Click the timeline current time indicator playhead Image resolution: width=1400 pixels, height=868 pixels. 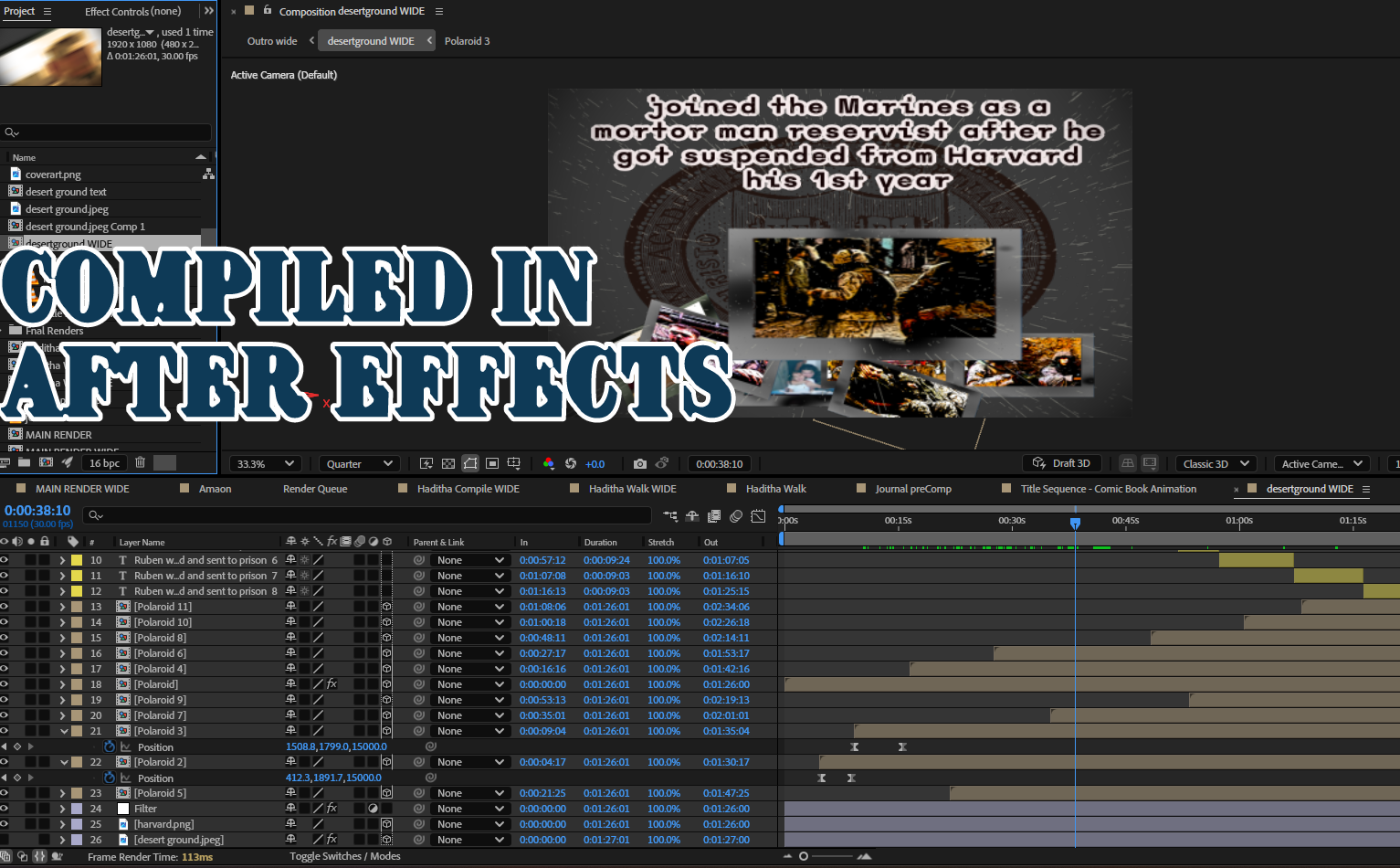click(1075, 523)
